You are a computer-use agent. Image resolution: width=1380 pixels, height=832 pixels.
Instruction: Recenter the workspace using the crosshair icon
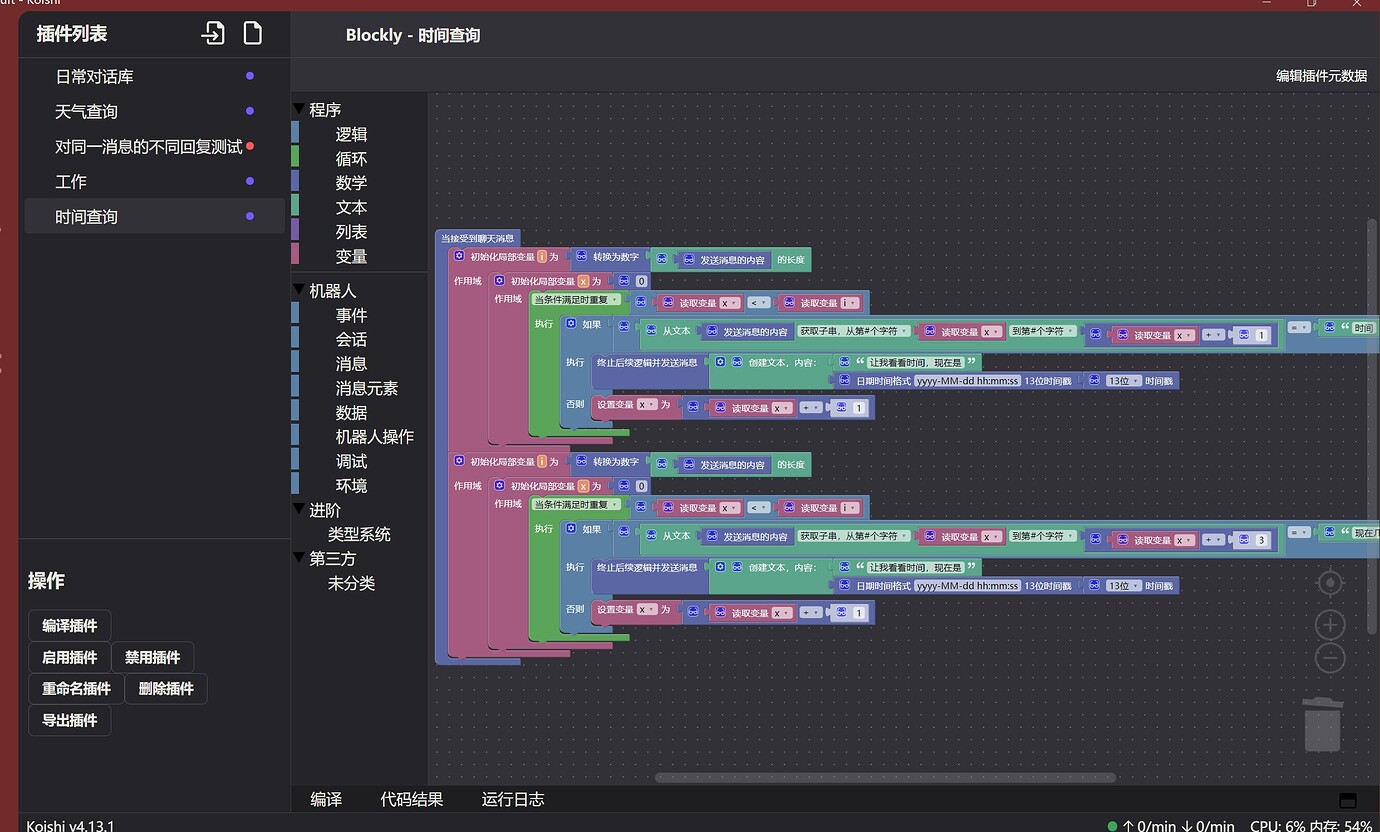pyautogui.click(x=1330, y=582)
